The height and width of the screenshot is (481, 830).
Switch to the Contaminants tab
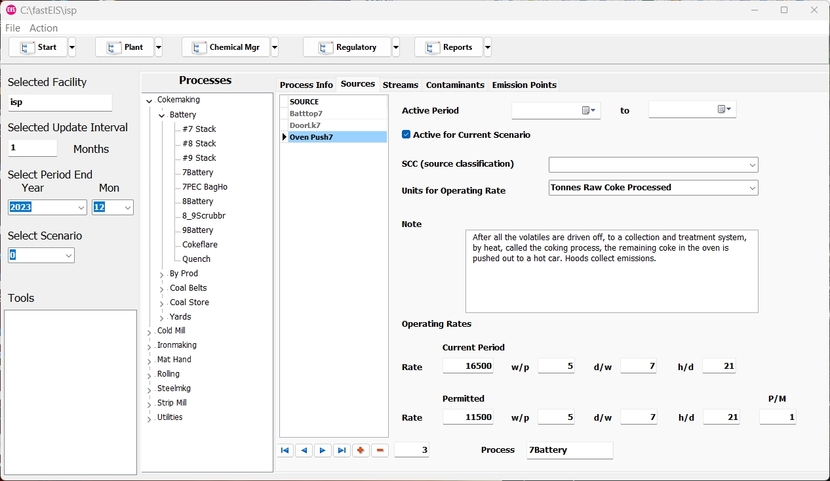point(455,85)
